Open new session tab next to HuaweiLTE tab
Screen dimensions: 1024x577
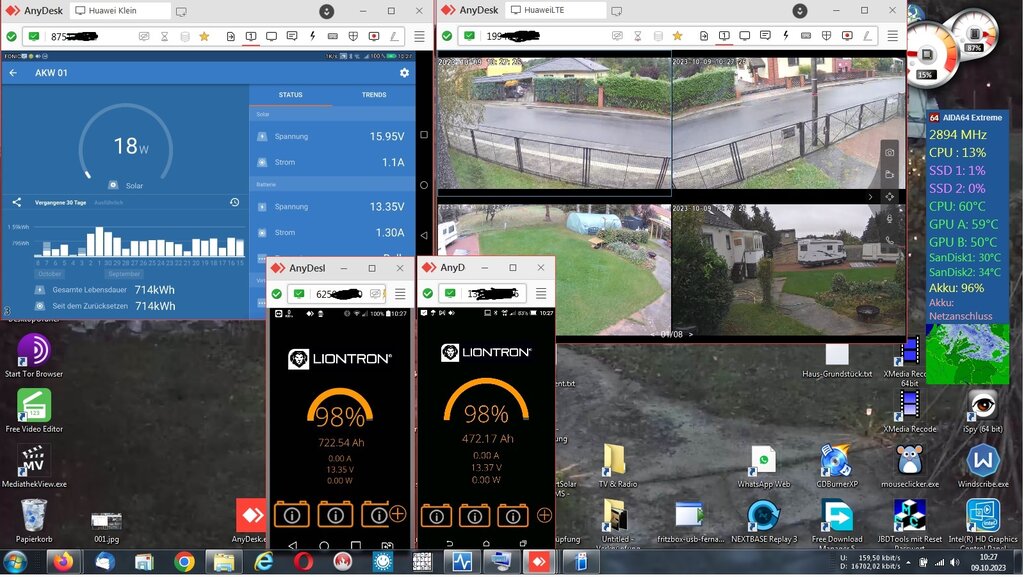tap(616, 11)
